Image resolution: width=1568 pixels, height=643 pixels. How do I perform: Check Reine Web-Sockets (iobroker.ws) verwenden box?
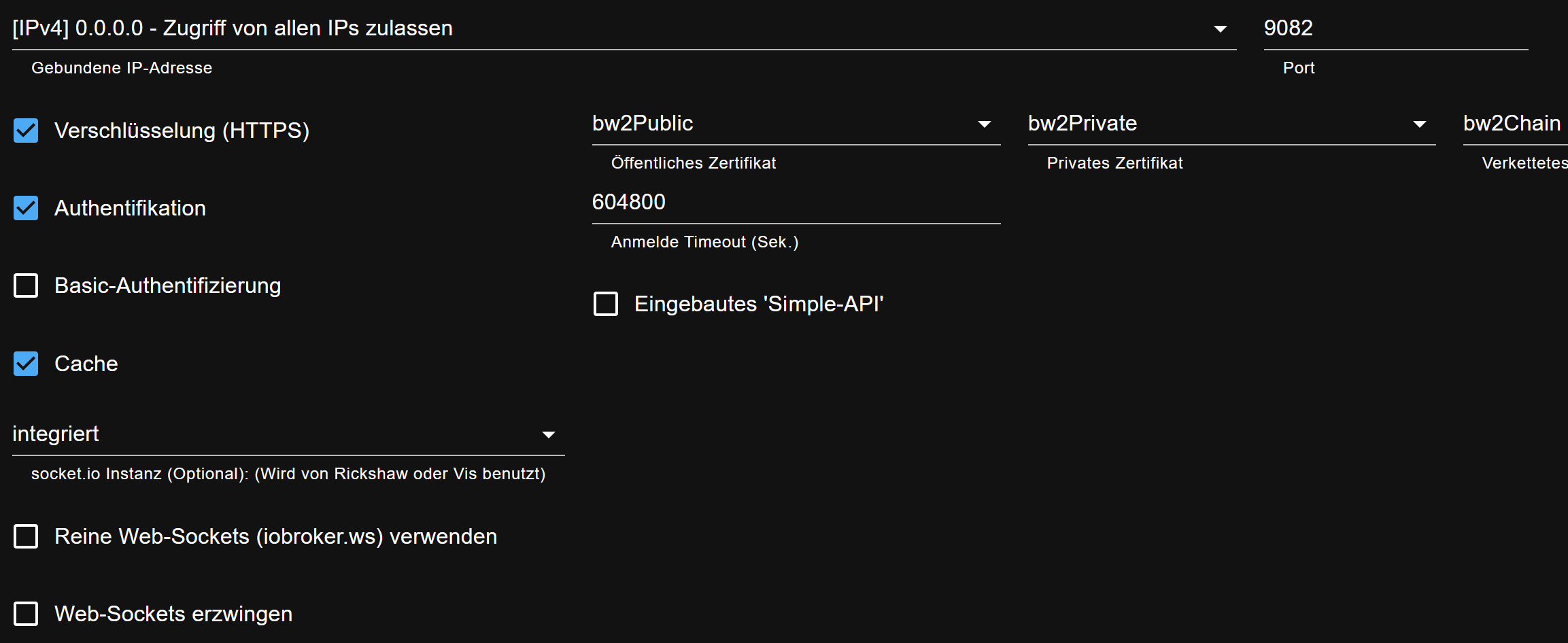click(26, 536)
